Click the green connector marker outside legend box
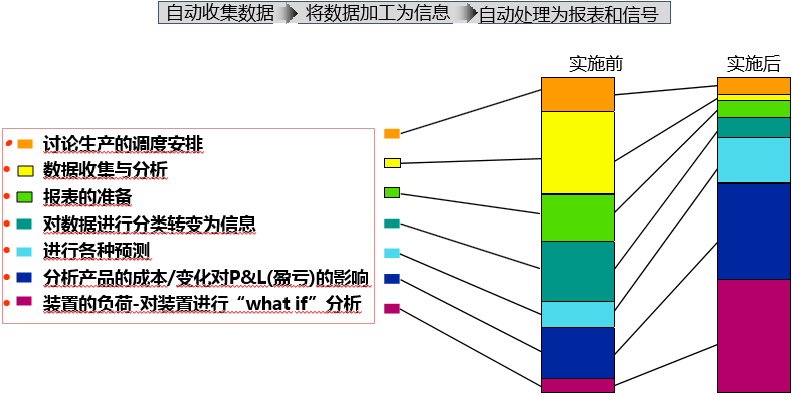Image resolution: width=792 pixels, height=397 pixels. (392, 192)
